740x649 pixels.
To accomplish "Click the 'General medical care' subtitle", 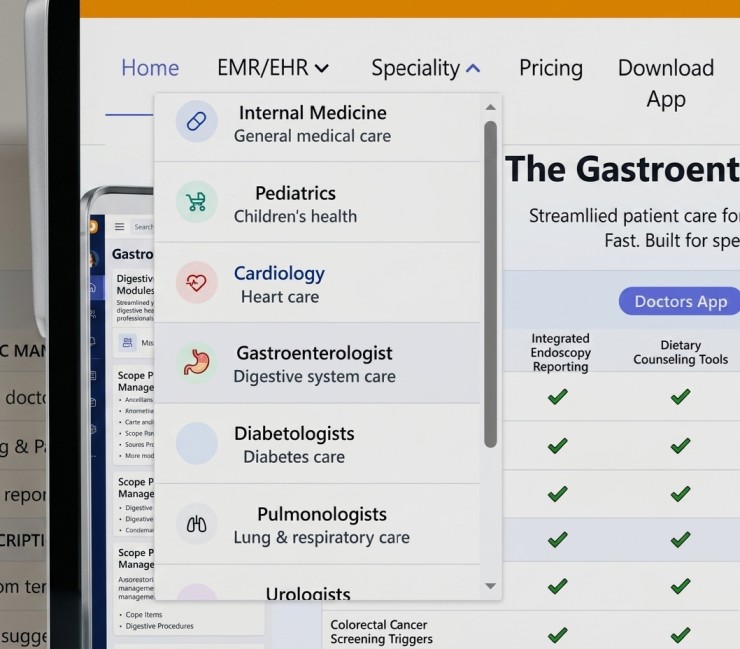I will pyautogui.click(x=312, y=136).
